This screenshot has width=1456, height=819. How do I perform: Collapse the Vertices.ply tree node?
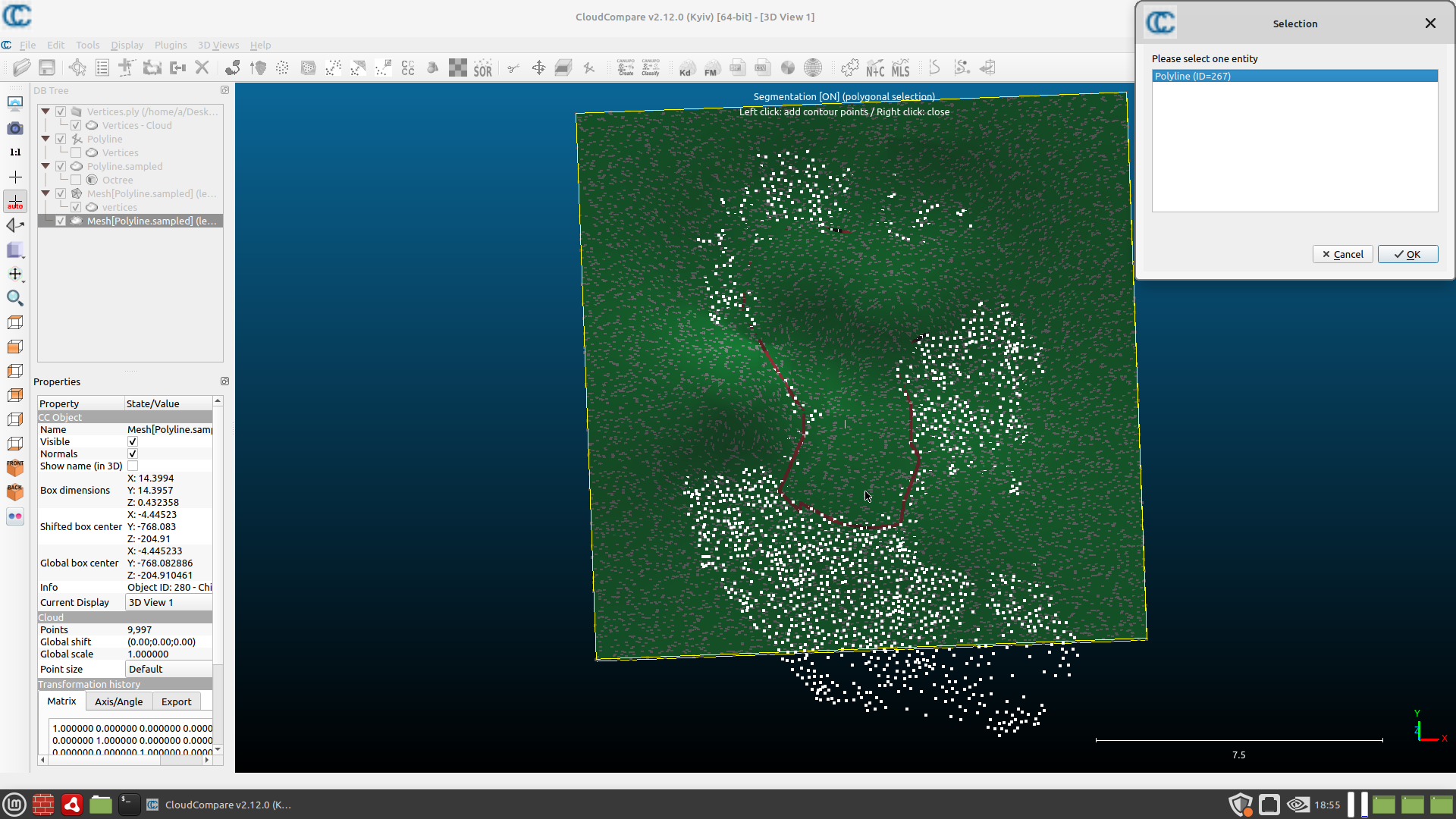(x=45, y=111)
